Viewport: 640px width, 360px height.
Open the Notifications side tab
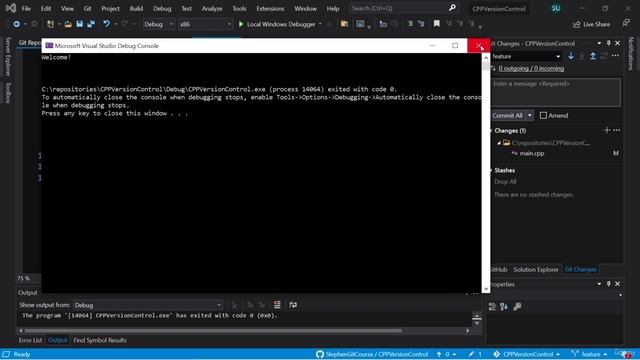point(631,53)
